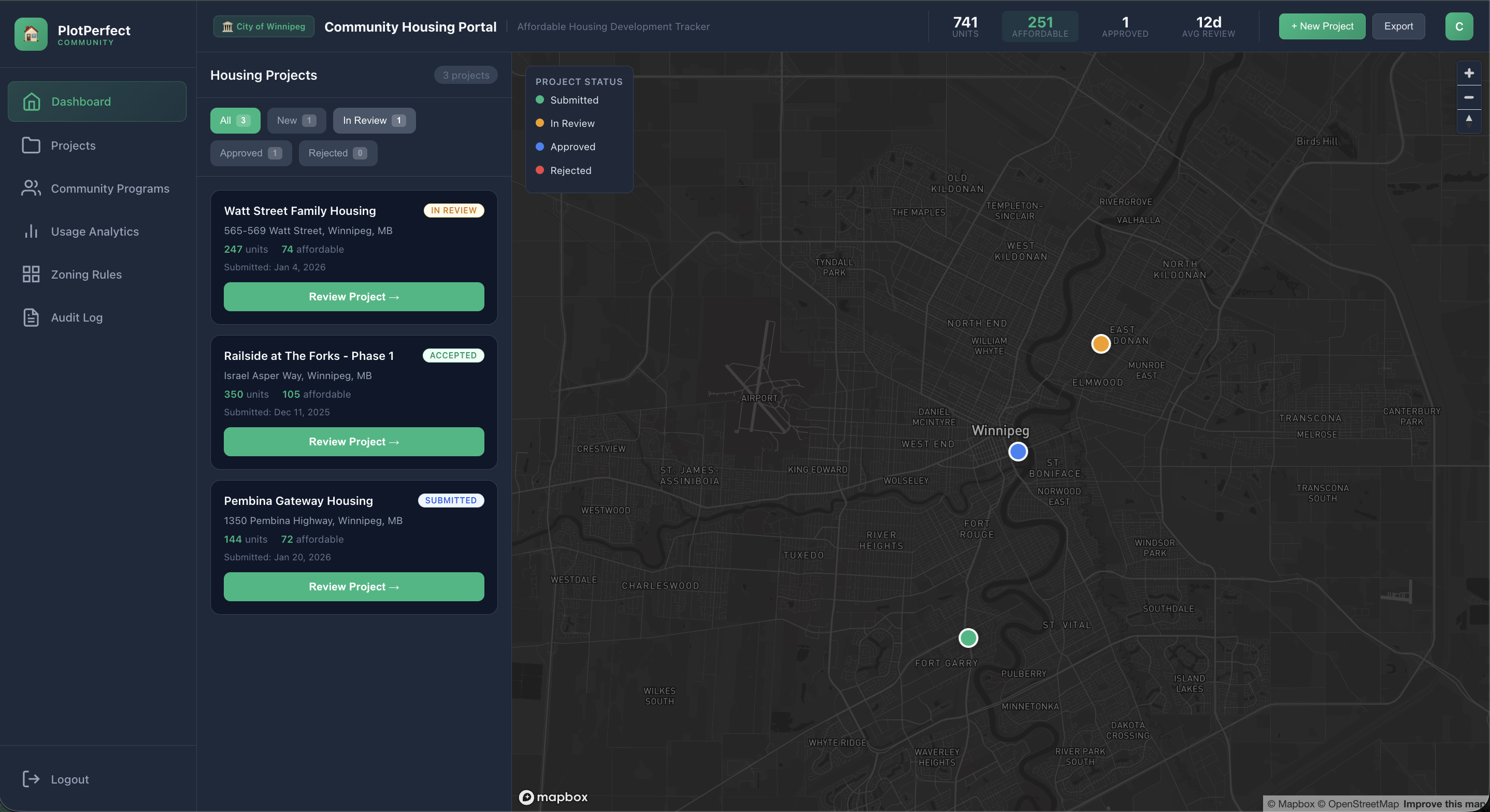Image resolution: width=1490 pixels, height=812 pixels.
Task: Select the Zoning Rules grid icon
Action: [31, 274]
